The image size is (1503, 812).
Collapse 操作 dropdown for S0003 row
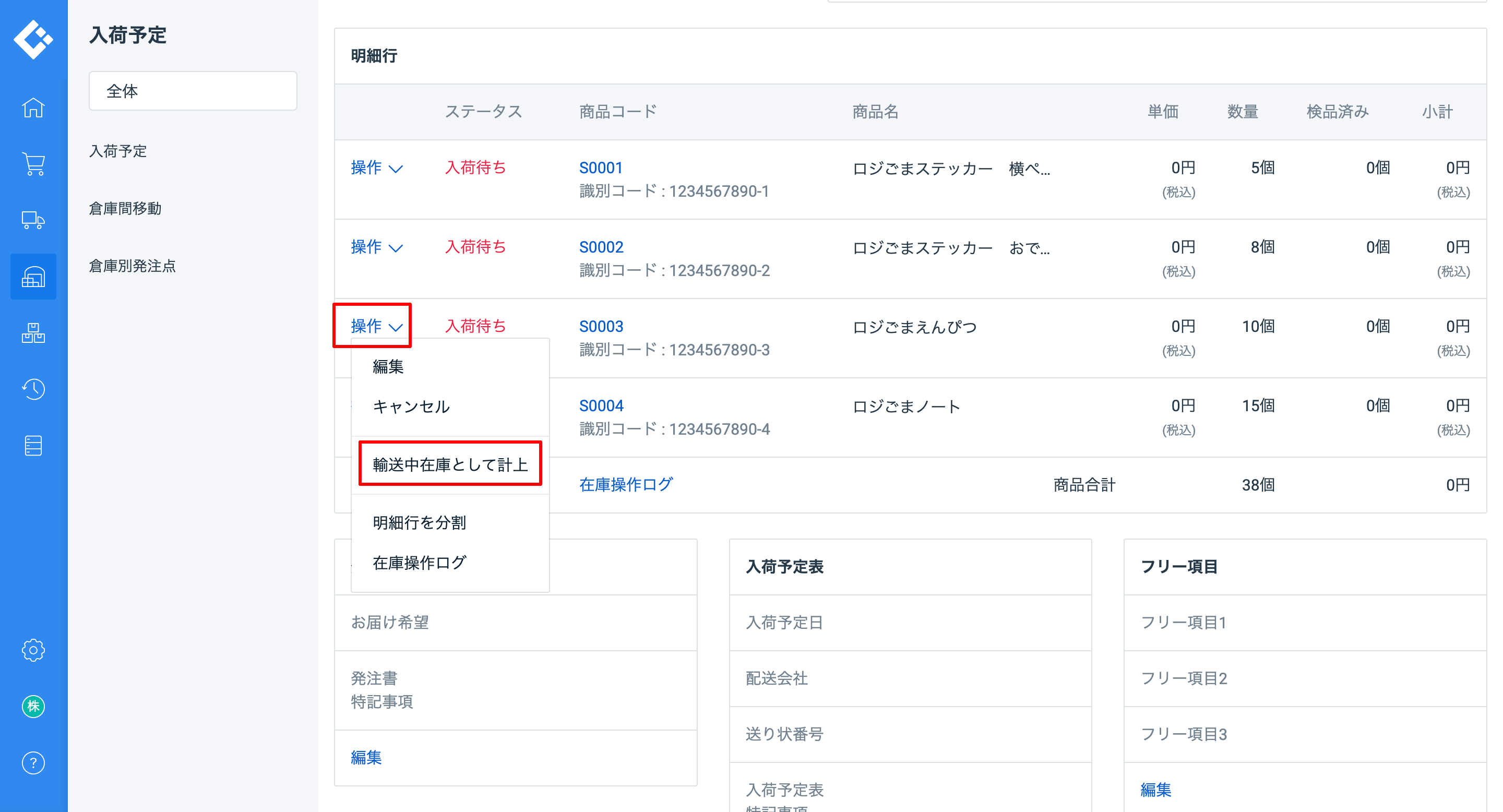point(376,327)
